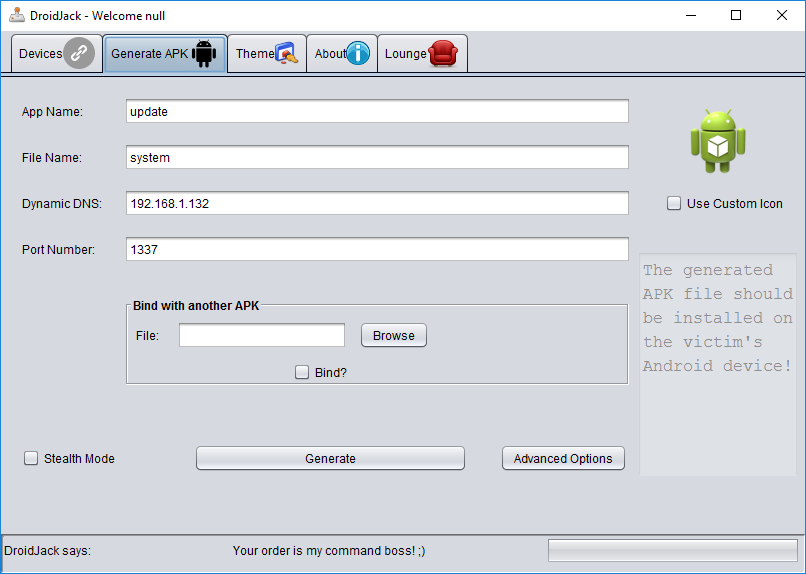Enable the Use Custom Icon checkbox
This screenshot has height=574, width=806.
tap(673, 203)
